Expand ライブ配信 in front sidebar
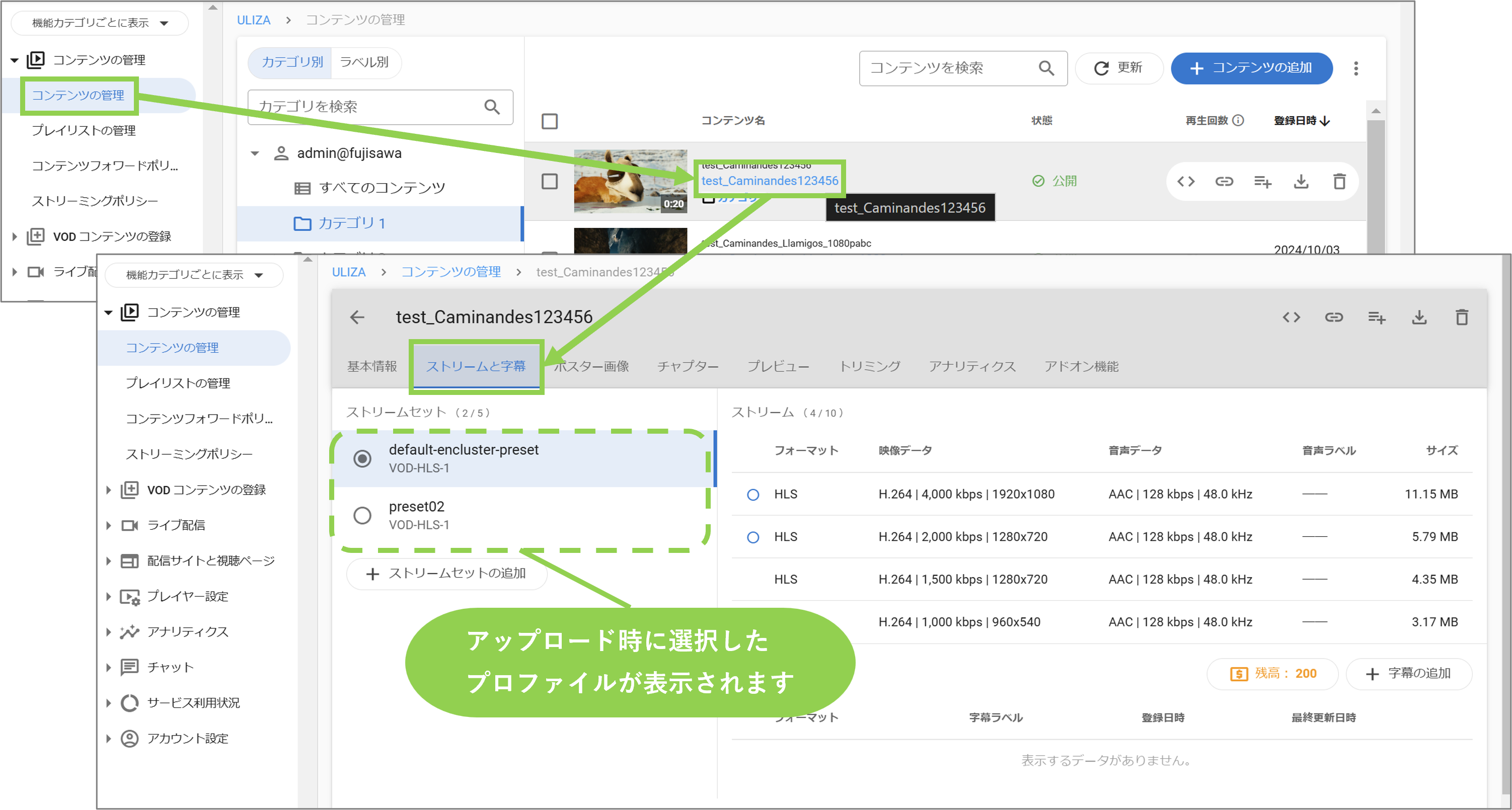1512x810 pixels. pos(108,525)
